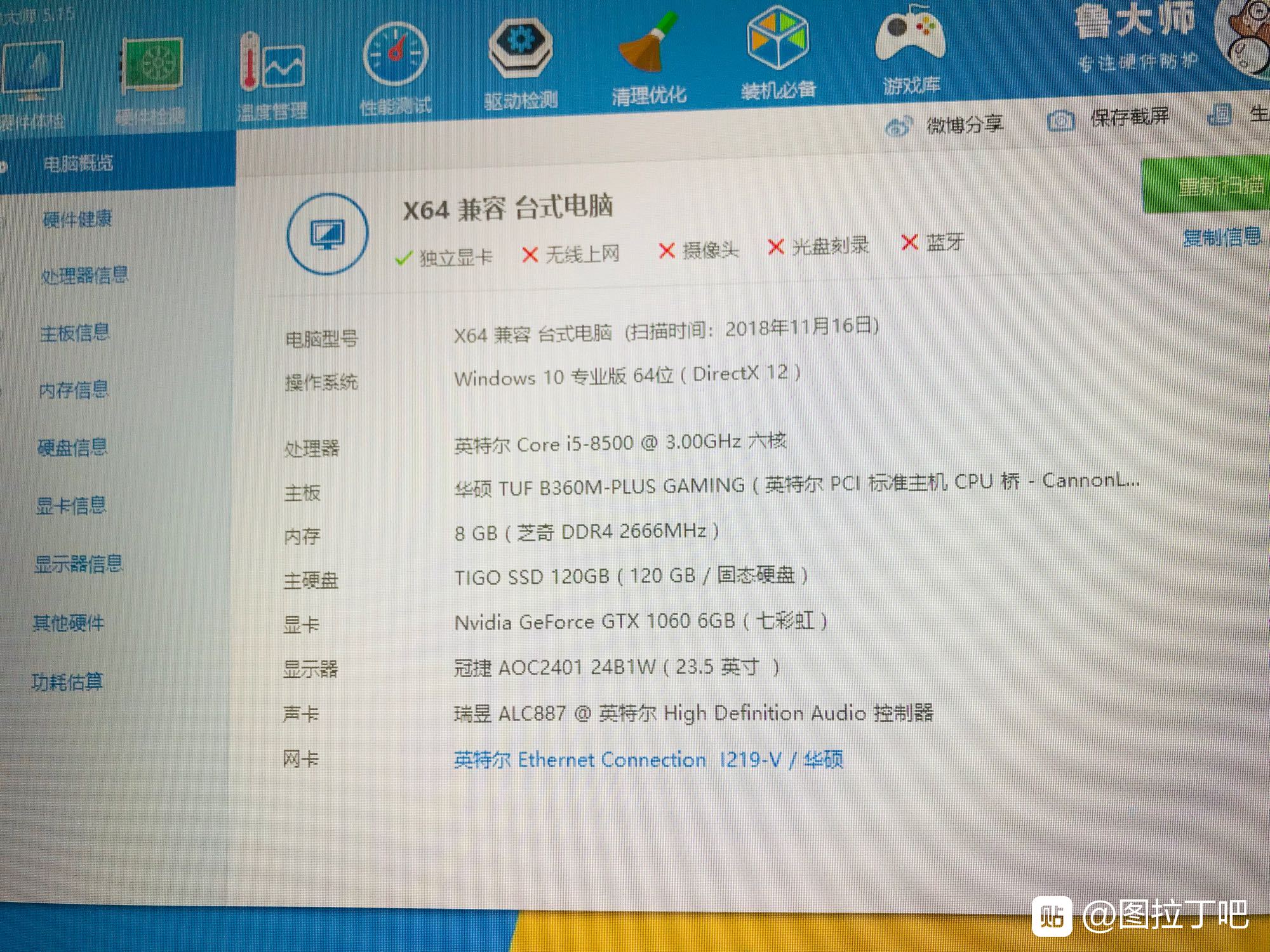The image size is (1270, 952).
Task: Click the 独立显卡 check status
Action: [x=443, y=258]
